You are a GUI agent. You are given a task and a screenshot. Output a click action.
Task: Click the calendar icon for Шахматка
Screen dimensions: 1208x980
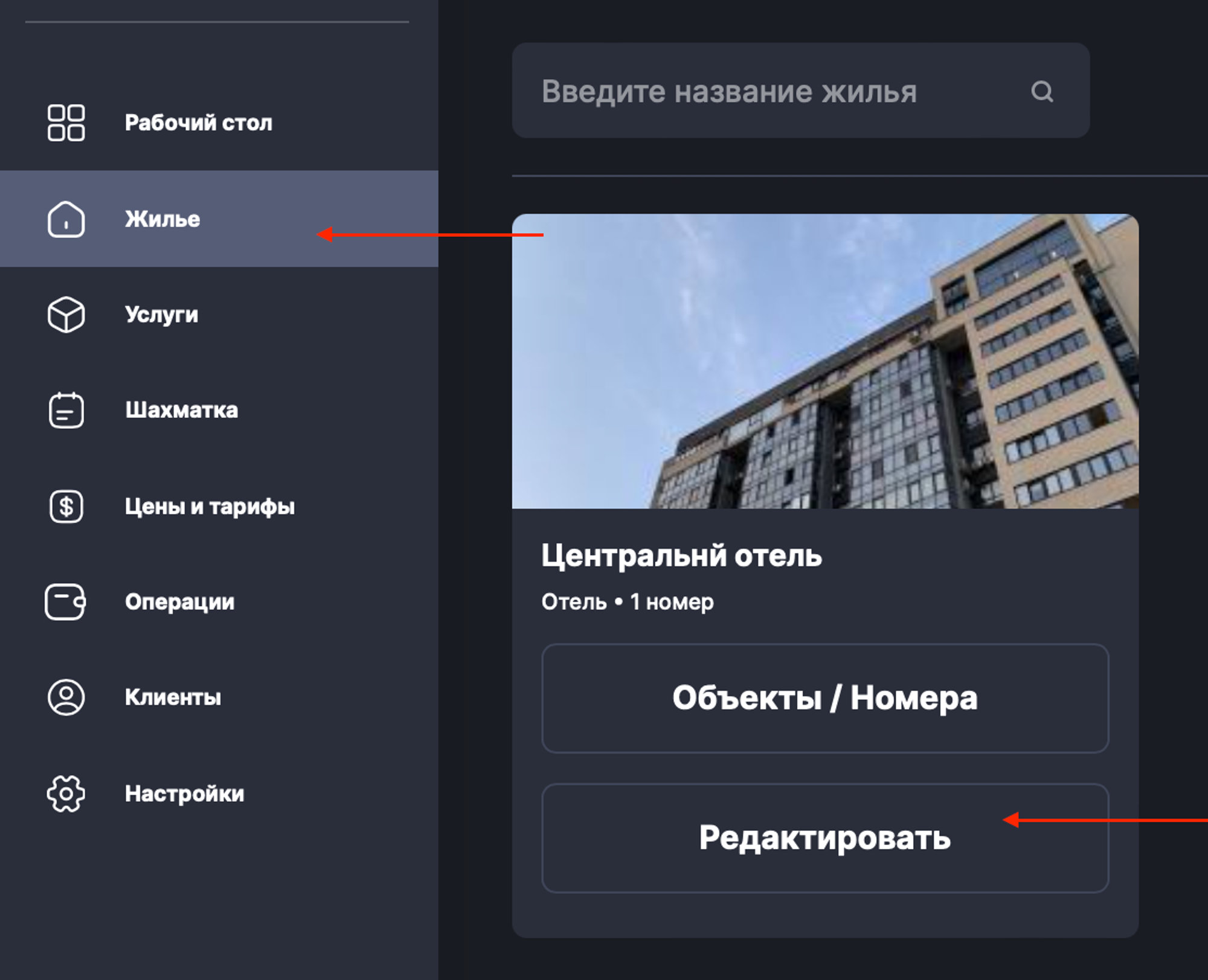point(66,410)
